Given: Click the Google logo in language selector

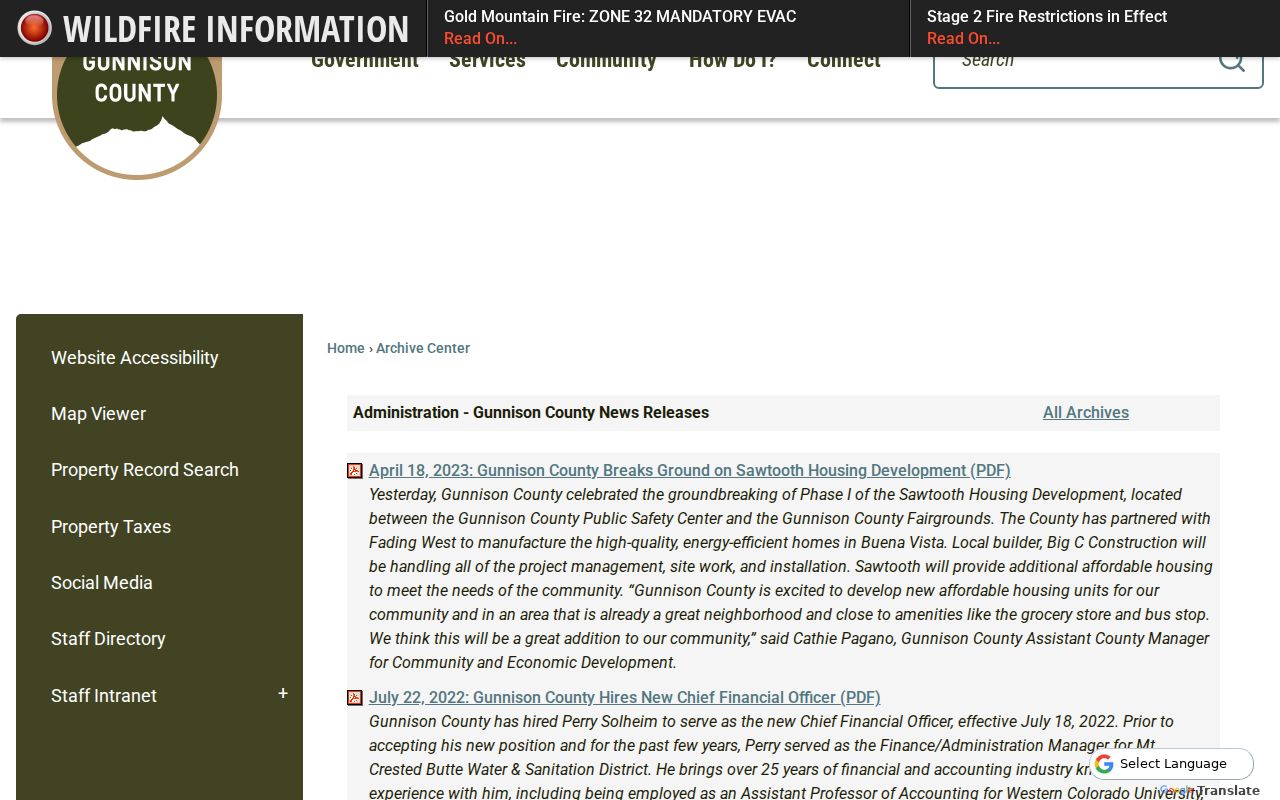Looking at the screenshot, I should point(1104,764).
